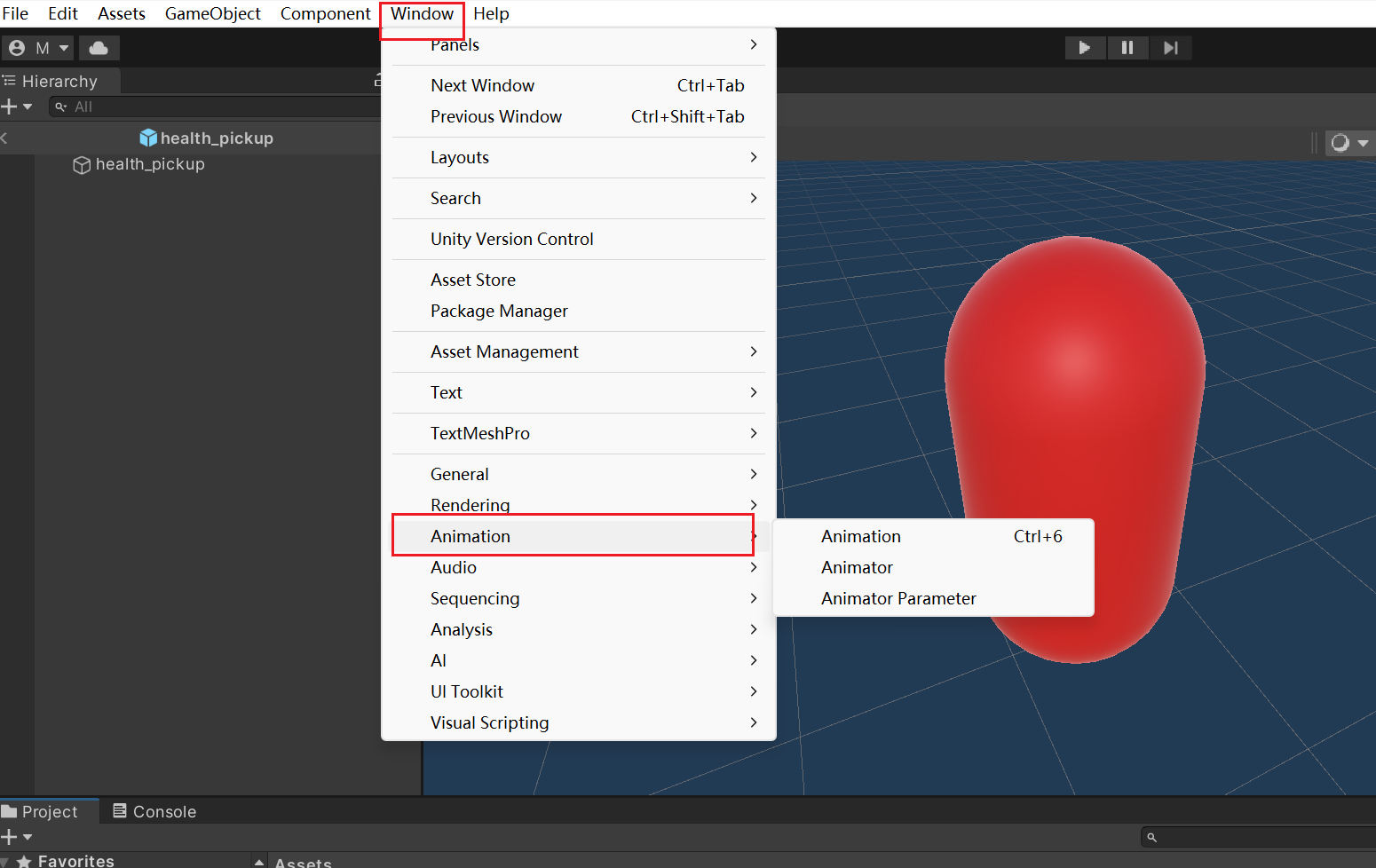Screen dimensions: 1376x868
Task: Expand the Layouts submenu
Action: point(579,157)
